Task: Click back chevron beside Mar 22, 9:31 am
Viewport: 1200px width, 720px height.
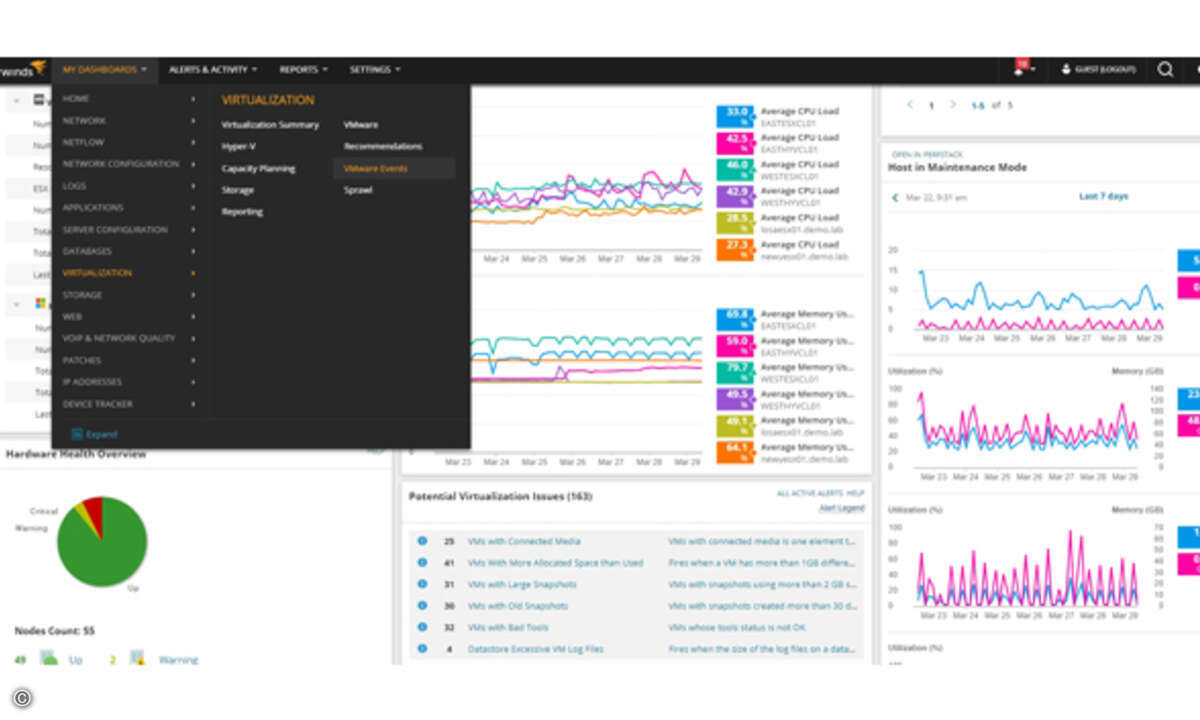Action: [895, 197]
